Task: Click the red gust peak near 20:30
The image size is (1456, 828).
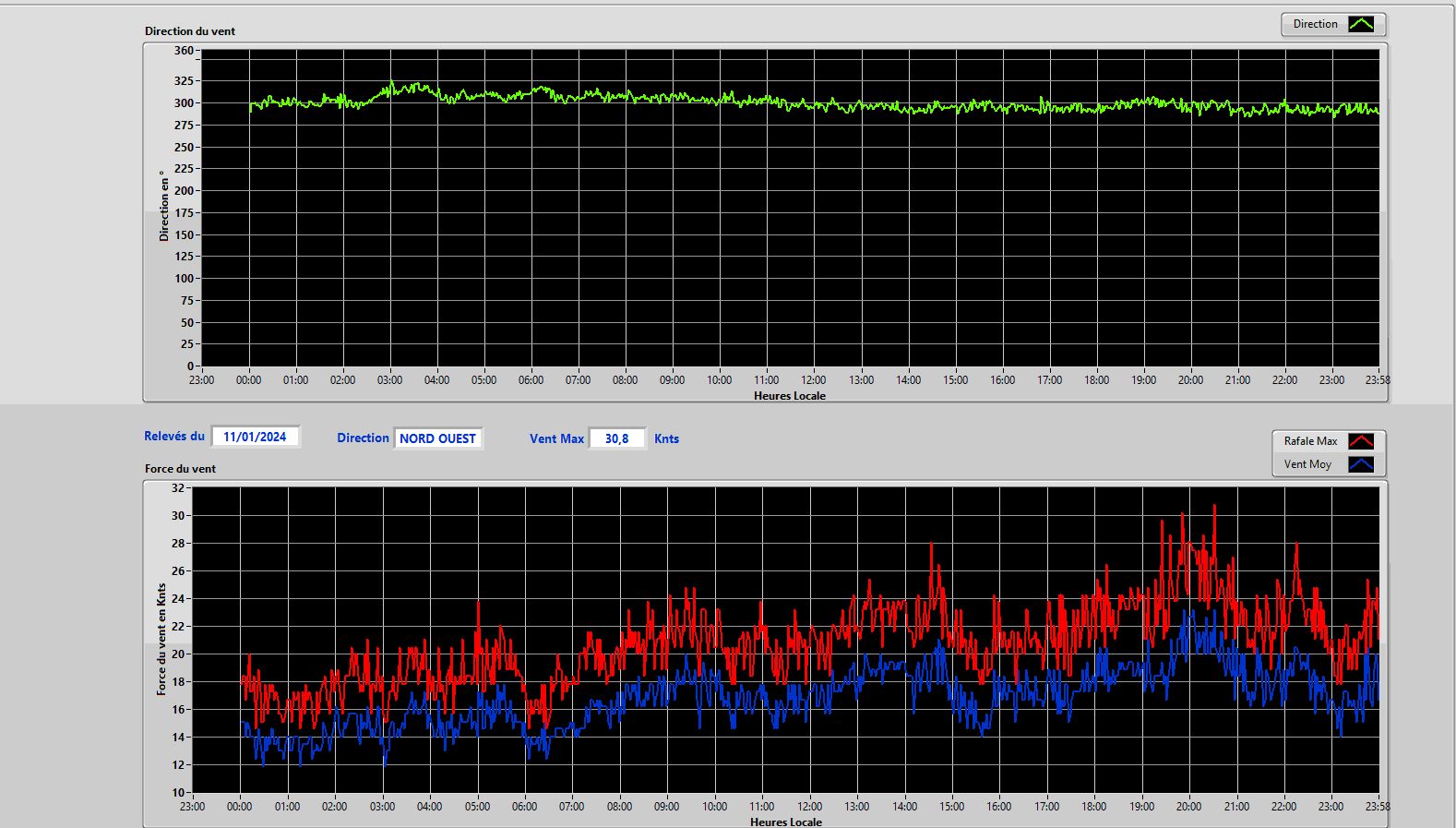Action: [x=1214, y=507]
